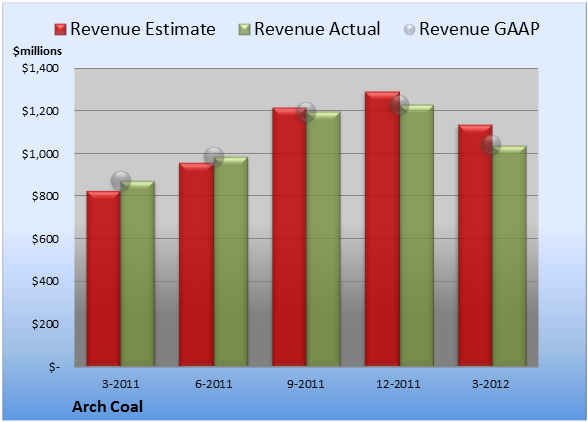This screenshot has height=422, width=588.
Task: Click the GAAP marker above 6-2011
Action: [214, 157]
